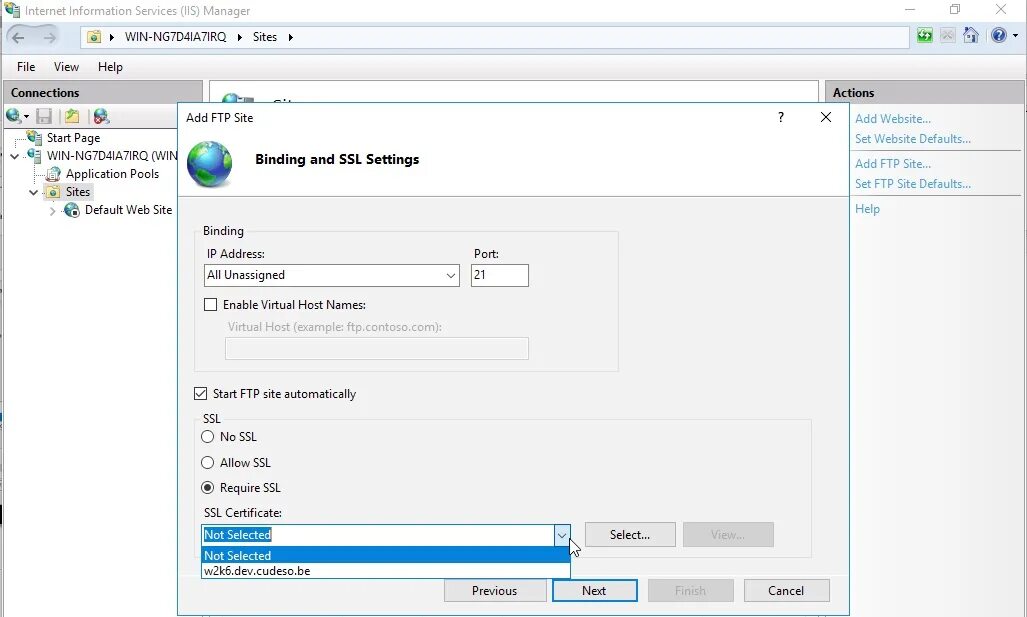
Task: Select Application Pools in tree
Action: [x=112, y=174]
